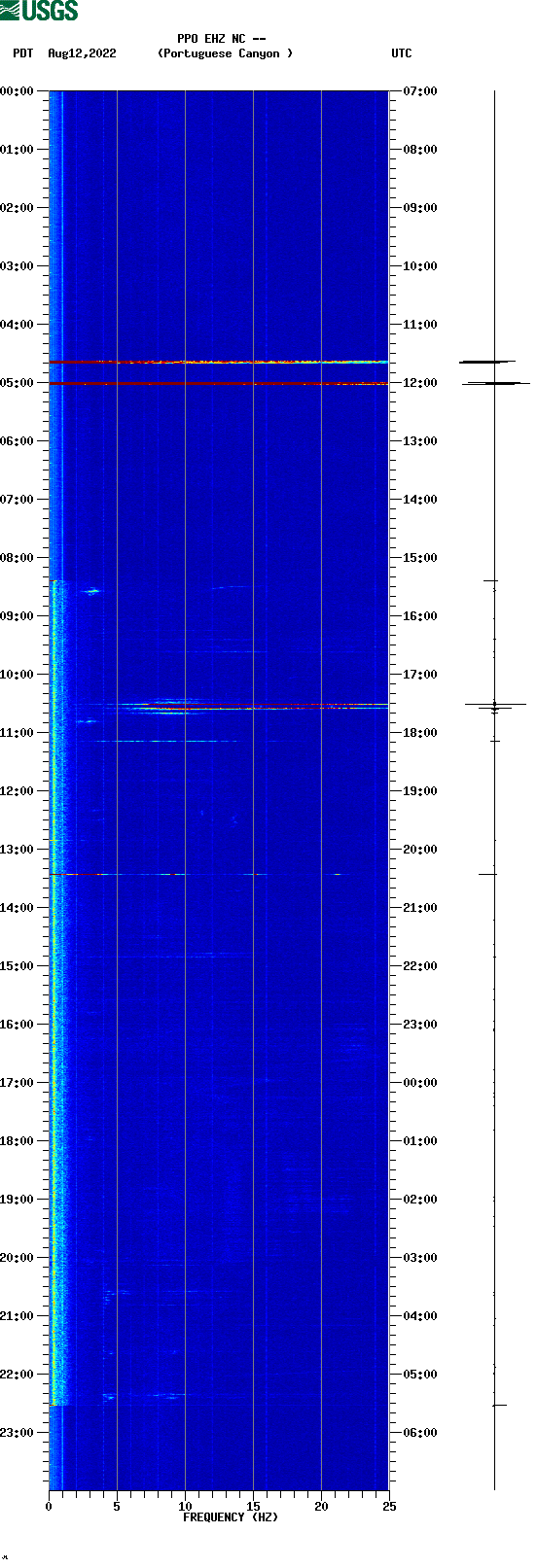Click the frequency axis value 5
The height and width of the screenshot is (1568, 537).
coord(117,1507)
